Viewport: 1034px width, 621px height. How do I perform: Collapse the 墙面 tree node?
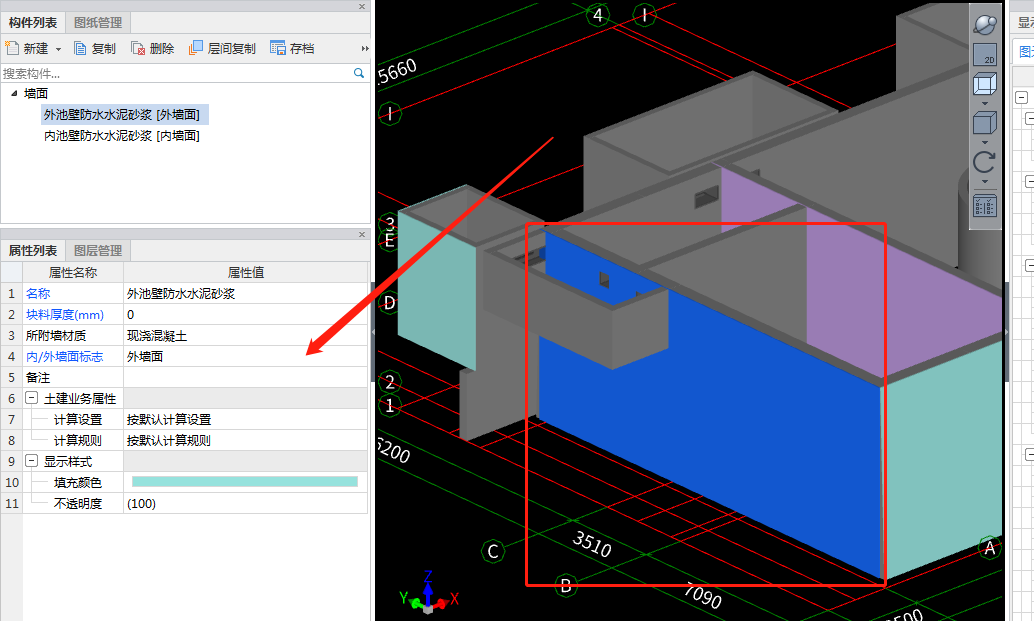pos(14,94)
